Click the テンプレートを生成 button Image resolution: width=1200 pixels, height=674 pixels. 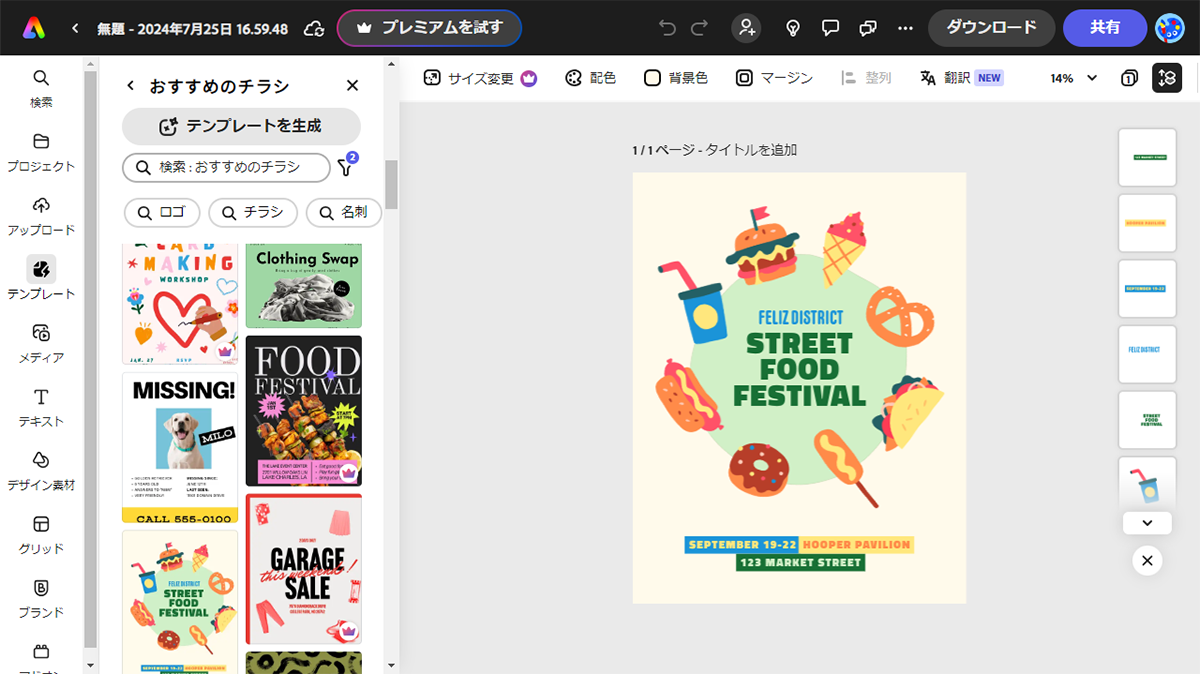click(x=241, y=125)
